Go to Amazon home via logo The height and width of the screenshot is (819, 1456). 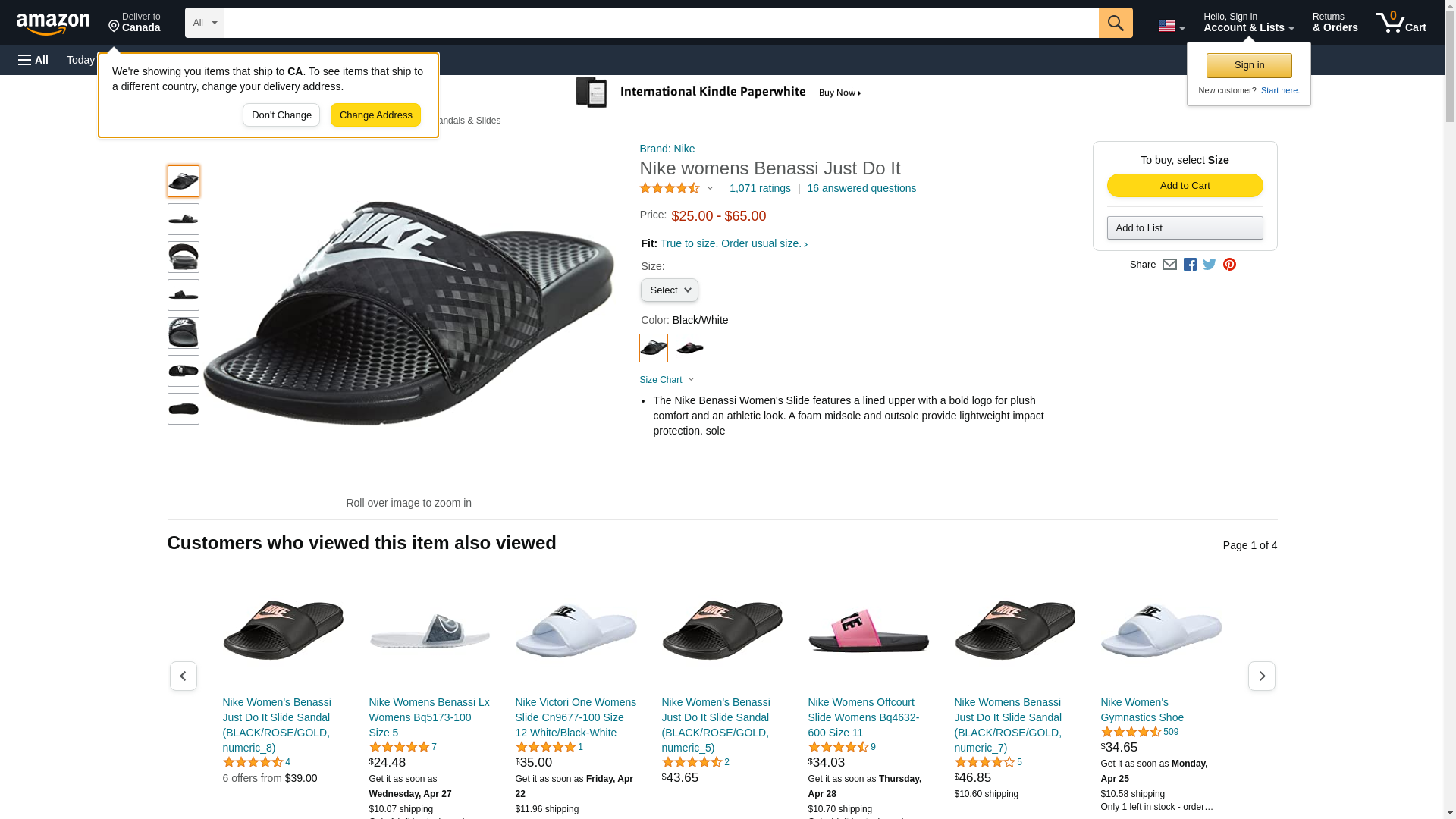pos(53,24)
